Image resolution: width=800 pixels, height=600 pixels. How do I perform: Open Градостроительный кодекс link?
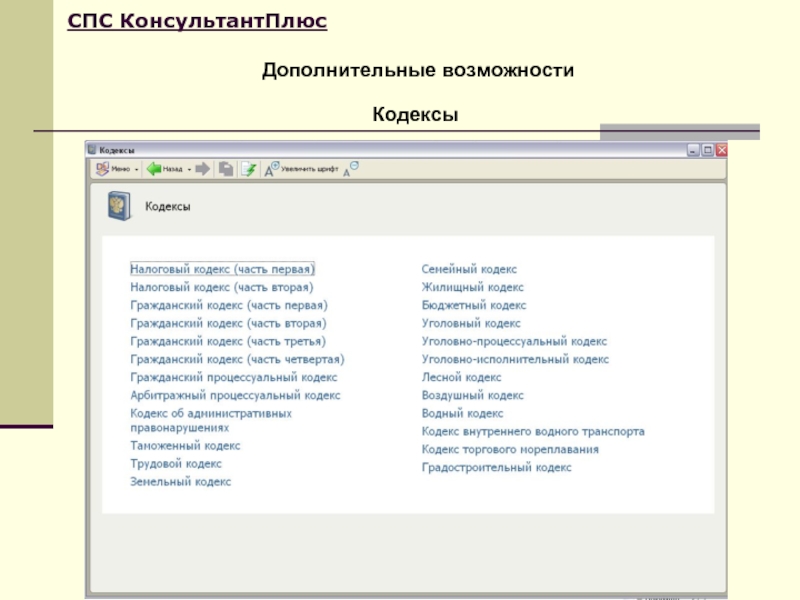point(496,467)
